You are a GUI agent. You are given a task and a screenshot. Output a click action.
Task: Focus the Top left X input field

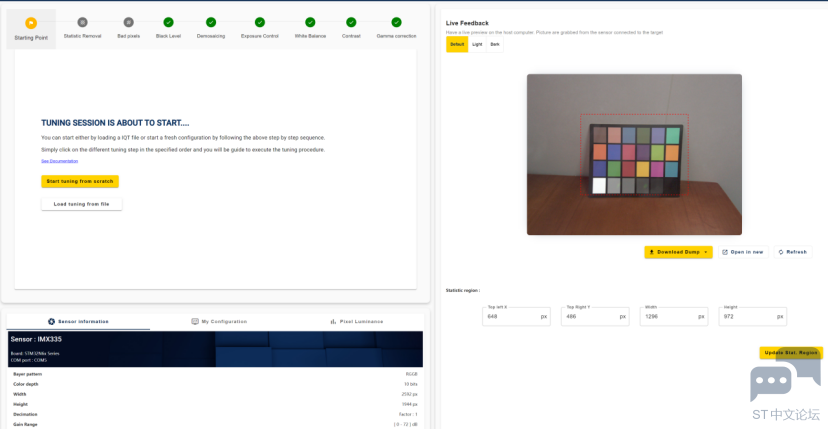click(x=516, y=316)
